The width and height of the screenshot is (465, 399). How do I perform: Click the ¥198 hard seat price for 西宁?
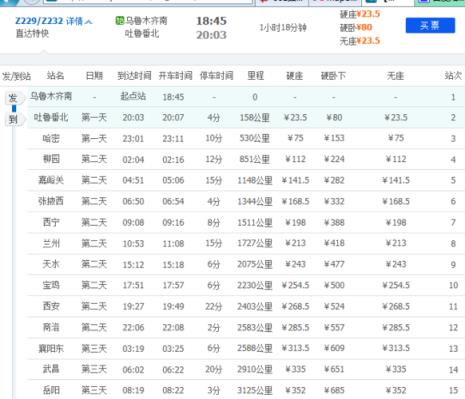[295, 222]
